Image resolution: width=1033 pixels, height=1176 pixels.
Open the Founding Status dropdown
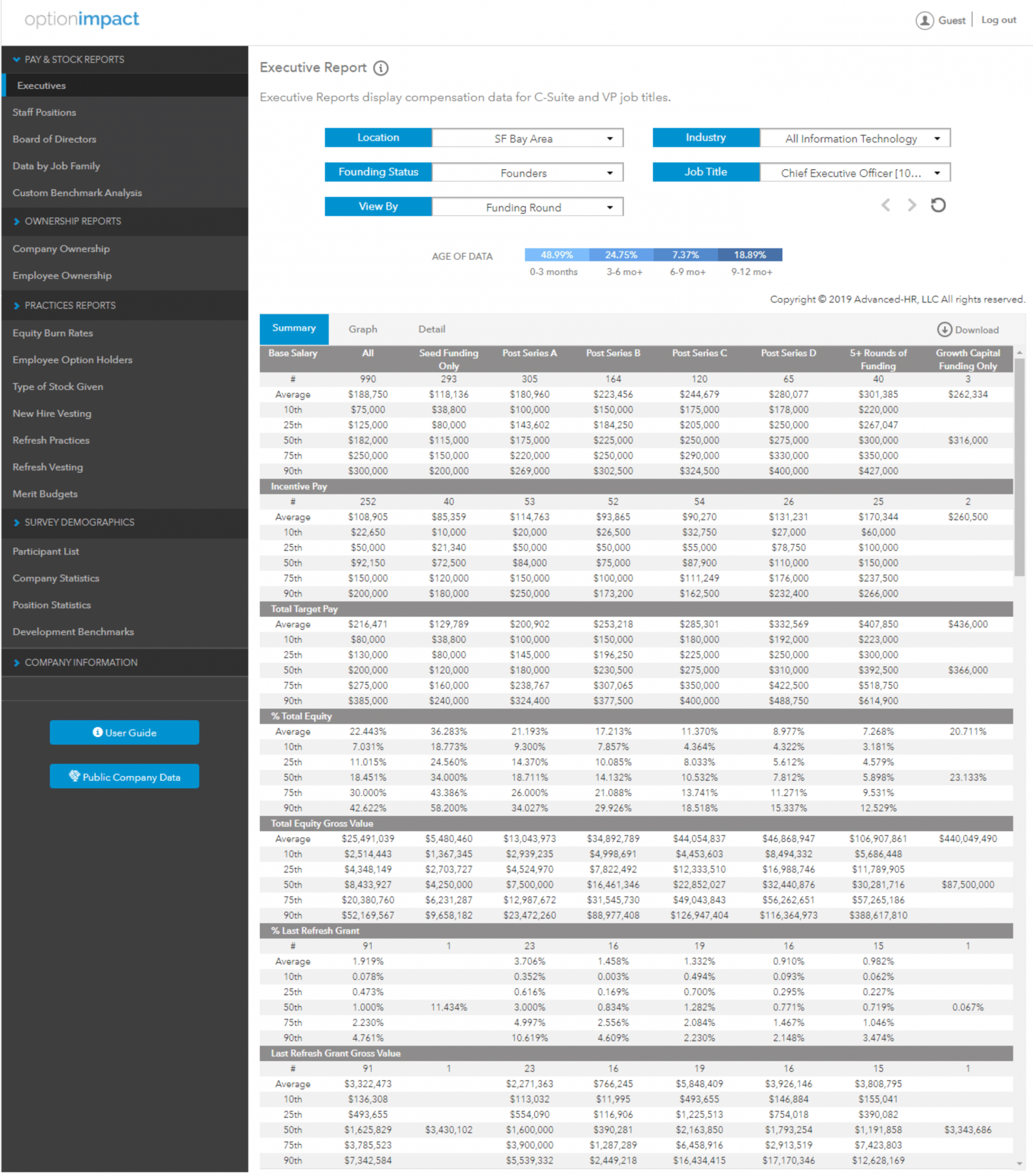[x=527, y=173]
